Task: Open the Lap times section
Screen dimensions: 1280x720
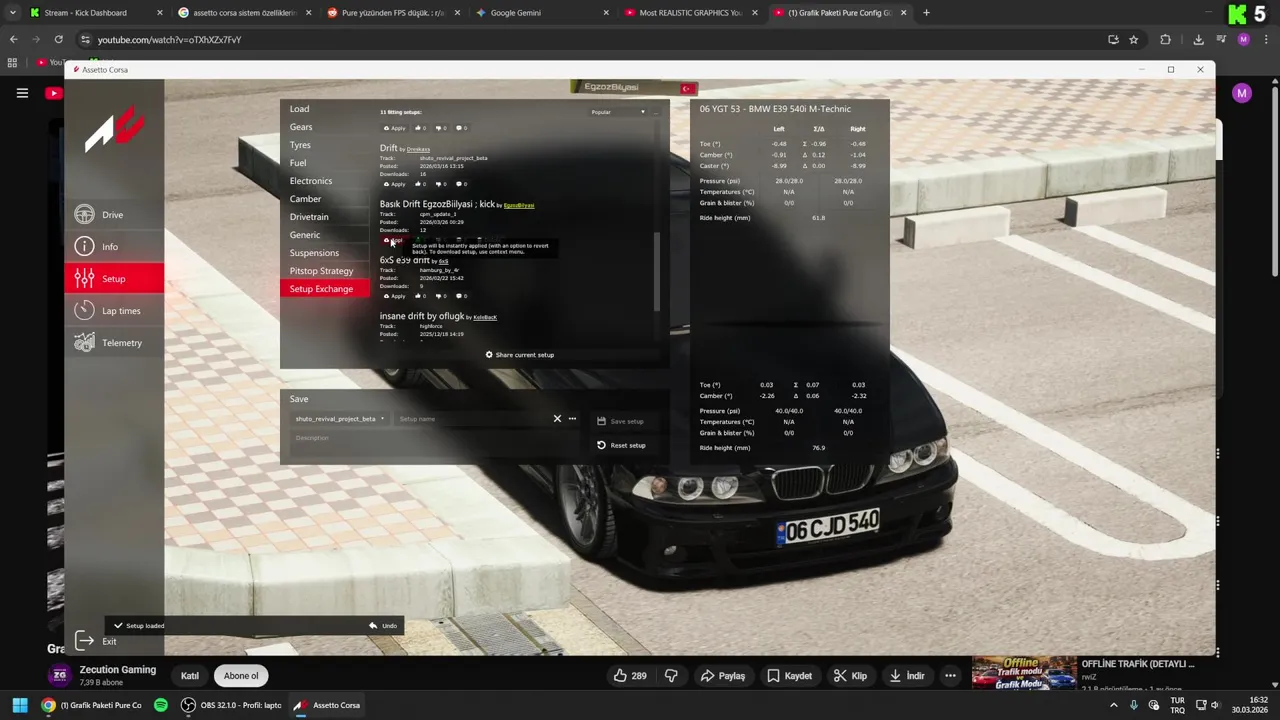Action: pos(114,311)
